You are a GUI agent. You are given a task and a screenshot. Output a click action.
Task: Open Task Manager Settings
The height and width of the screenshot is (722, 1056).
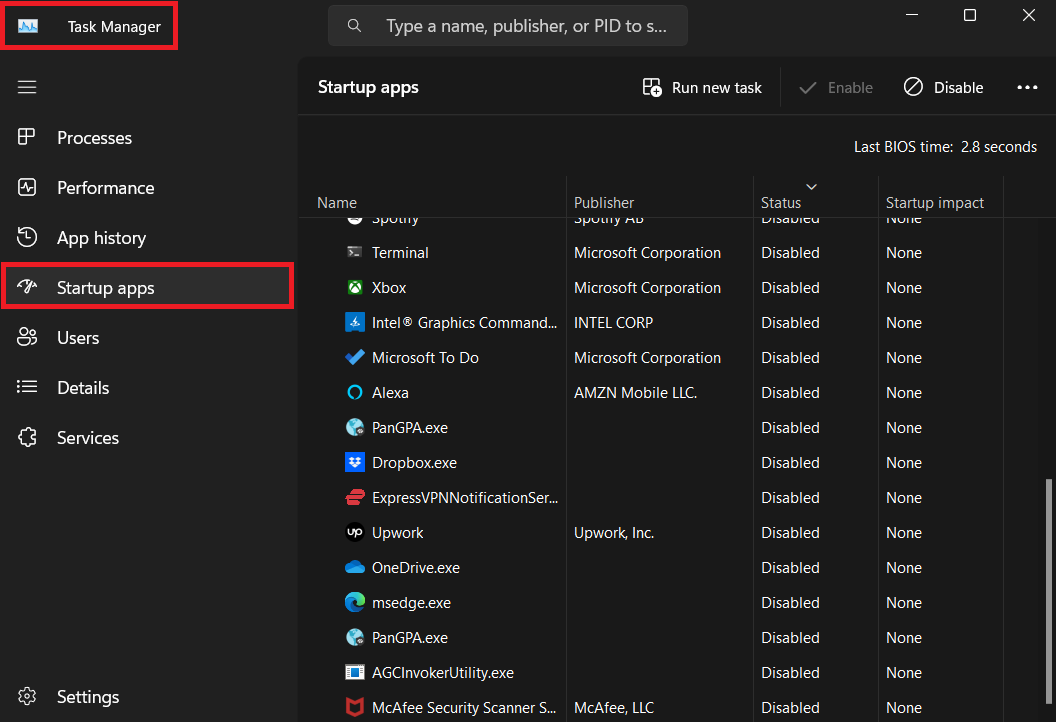[x=147, y=696]
